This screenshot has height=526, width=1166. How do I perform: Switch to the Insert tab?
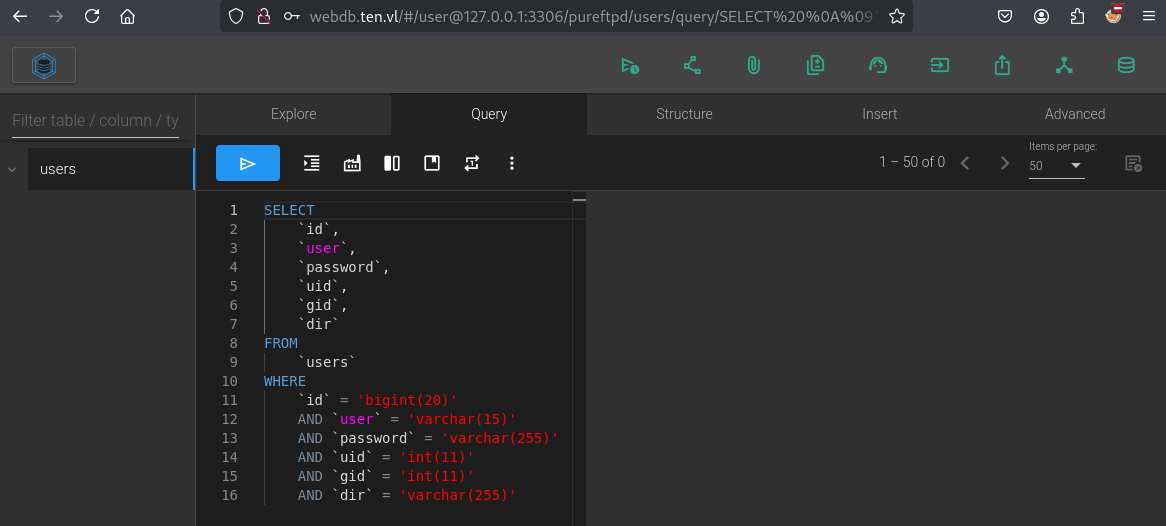880,114
